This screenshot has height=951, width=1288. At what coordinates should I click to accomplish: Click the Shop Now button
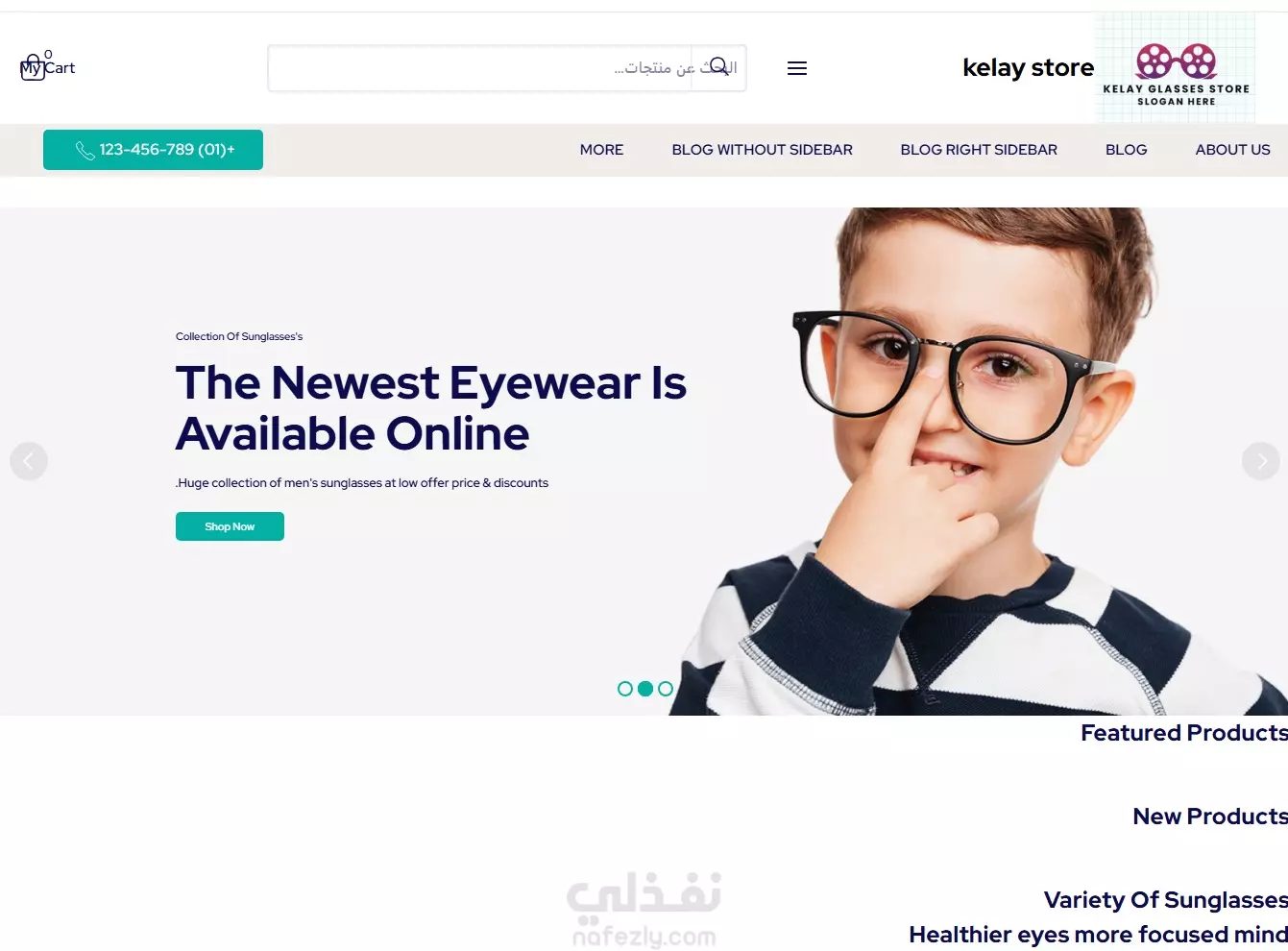230,526
